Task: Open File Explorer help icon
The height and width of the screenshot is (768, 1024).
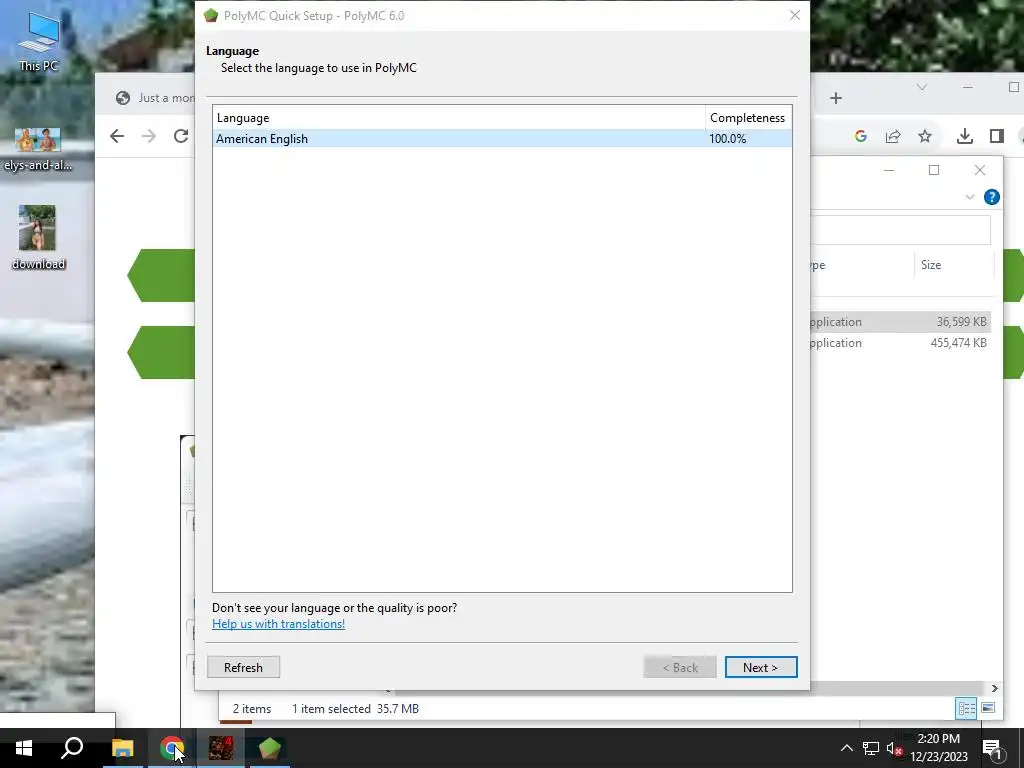Action: (x=991, y=197)
